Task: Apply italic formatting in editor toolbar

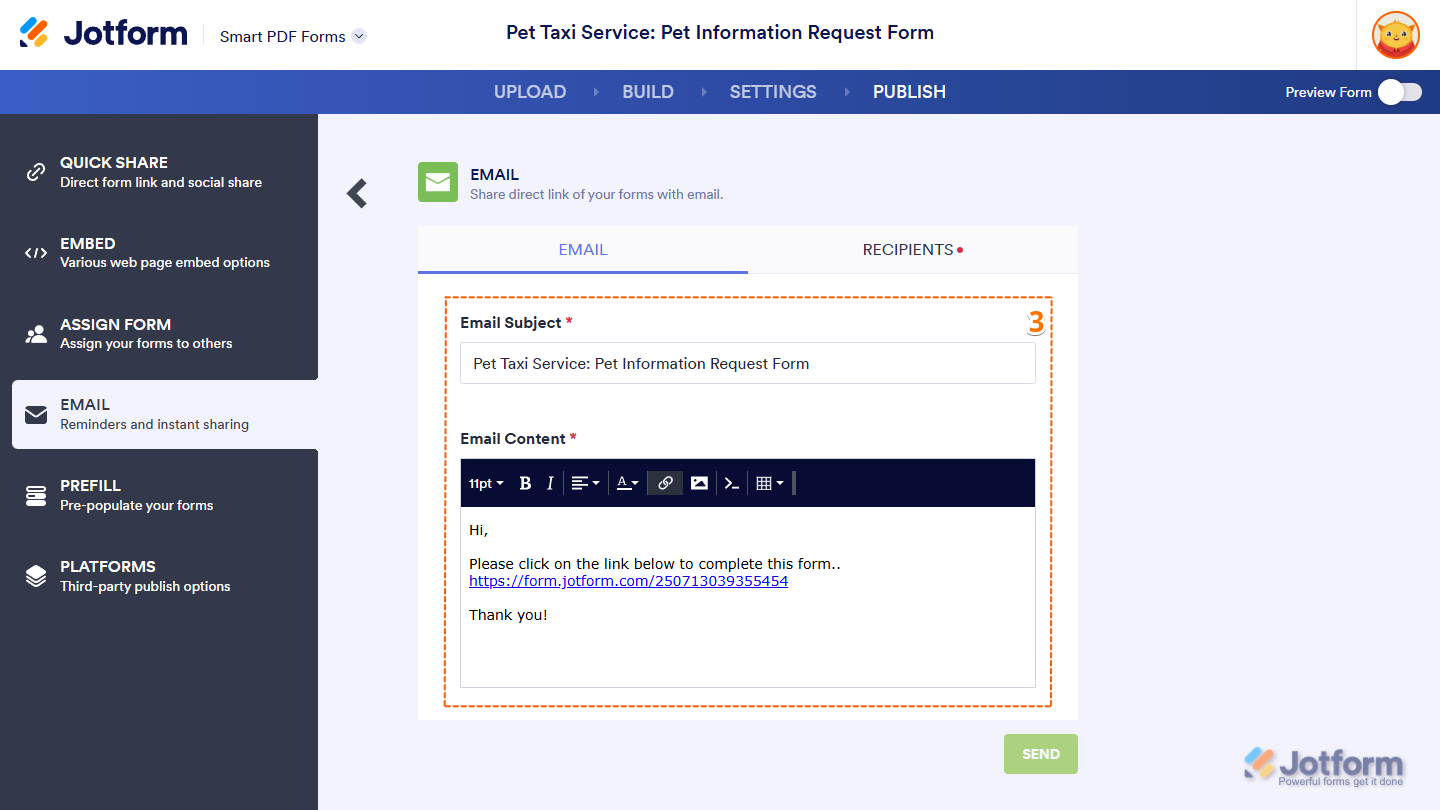Action: point(550,484)
